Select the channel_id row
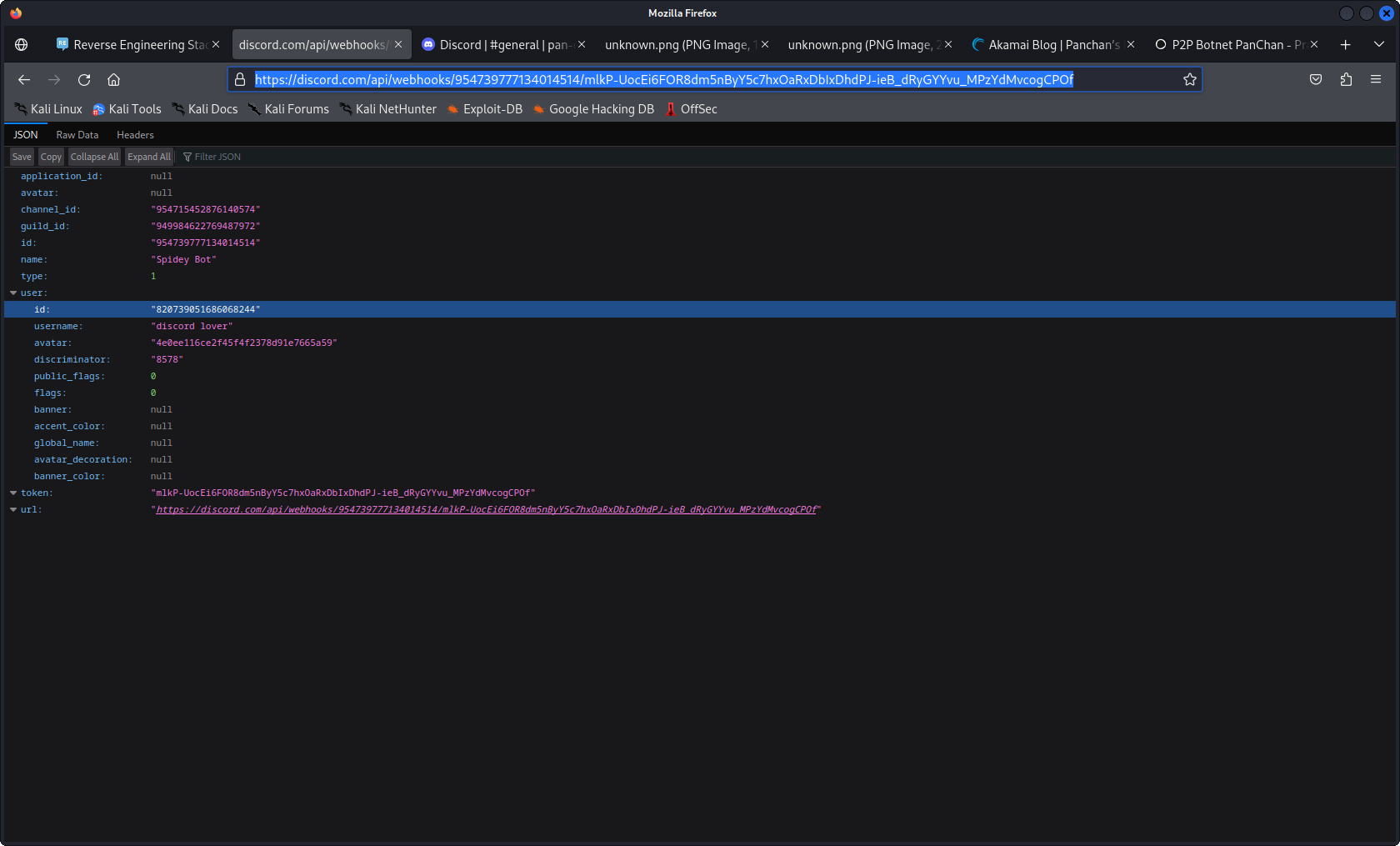Image resolution: width=1400 pixels, height=846 pixels. (700, 209)
